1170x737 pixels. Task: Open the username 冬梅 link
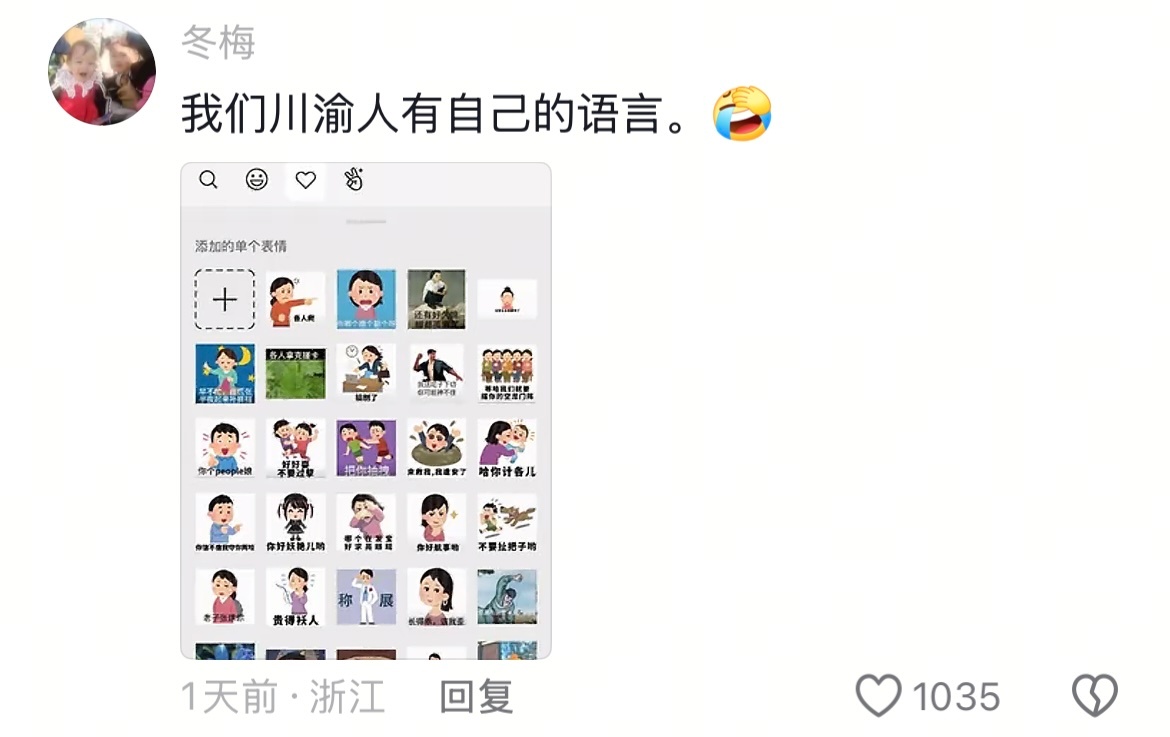point(219,42)
